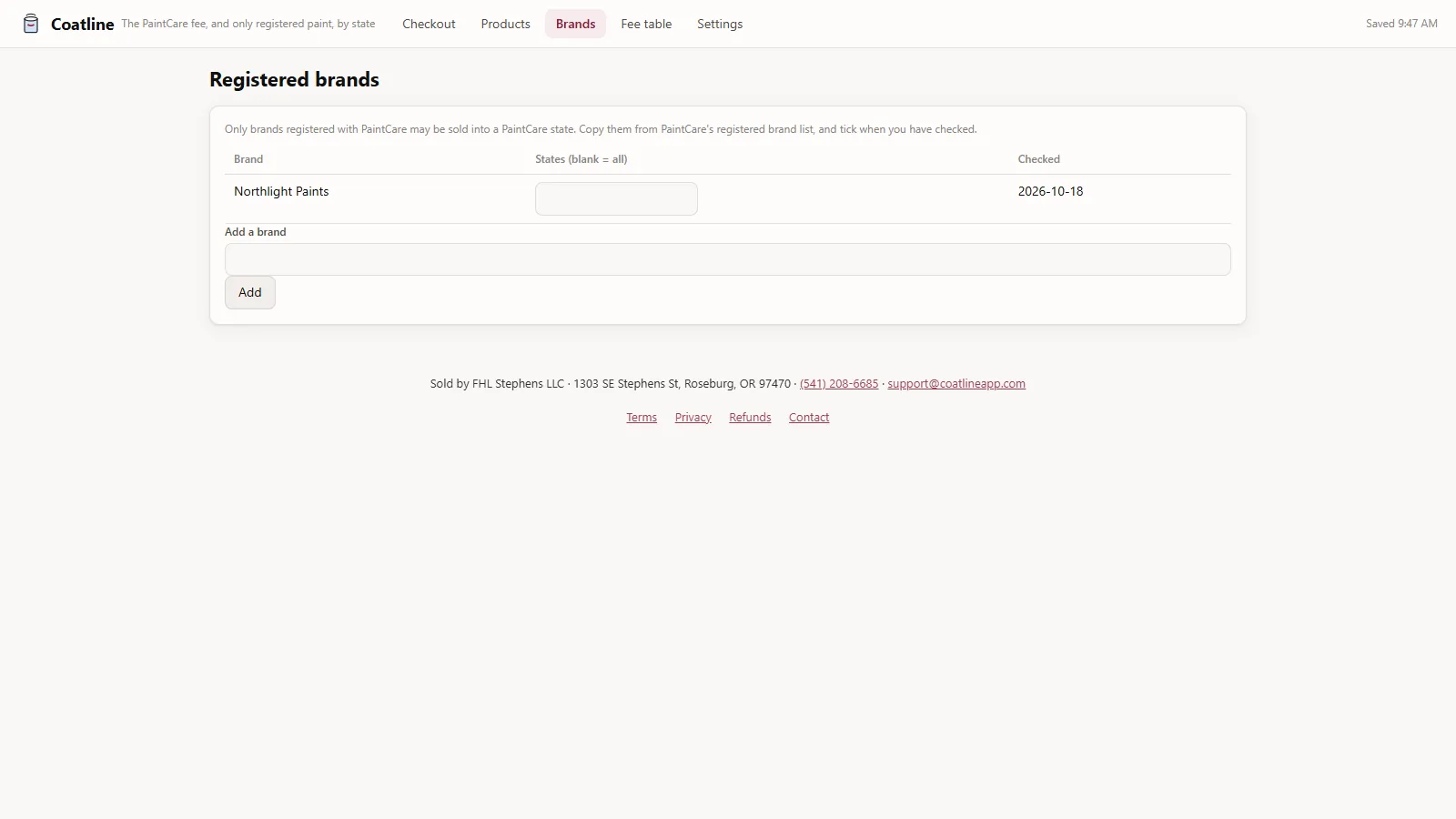Click the Coatline paint can logo icon

[31, 24]
